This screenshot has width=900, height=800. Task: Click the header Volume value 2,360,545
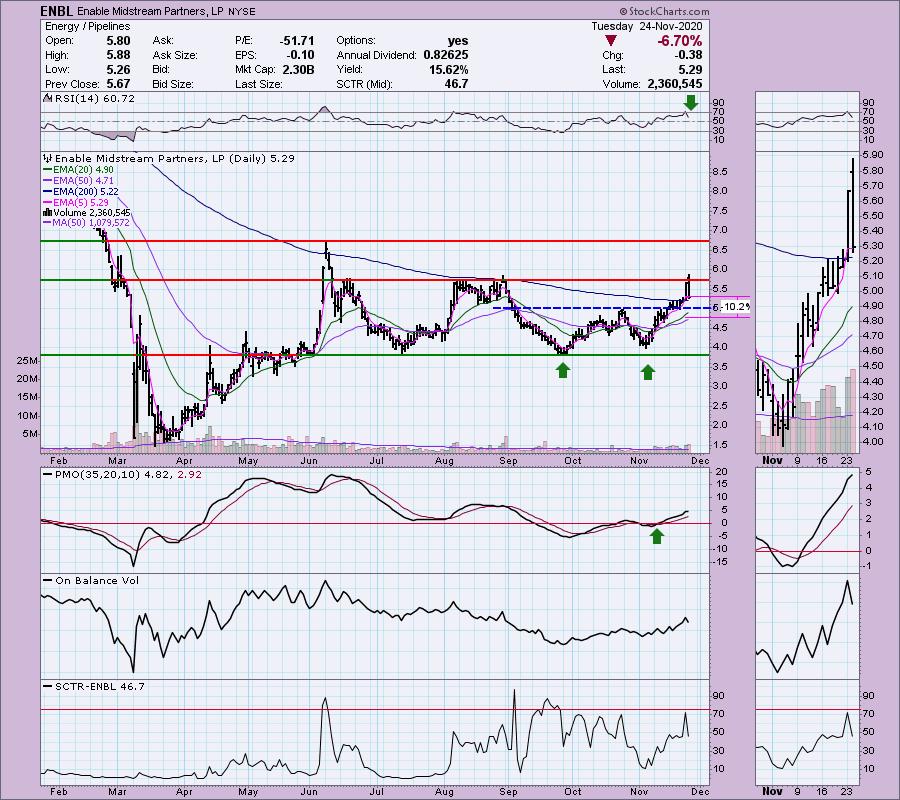[674, 84]
